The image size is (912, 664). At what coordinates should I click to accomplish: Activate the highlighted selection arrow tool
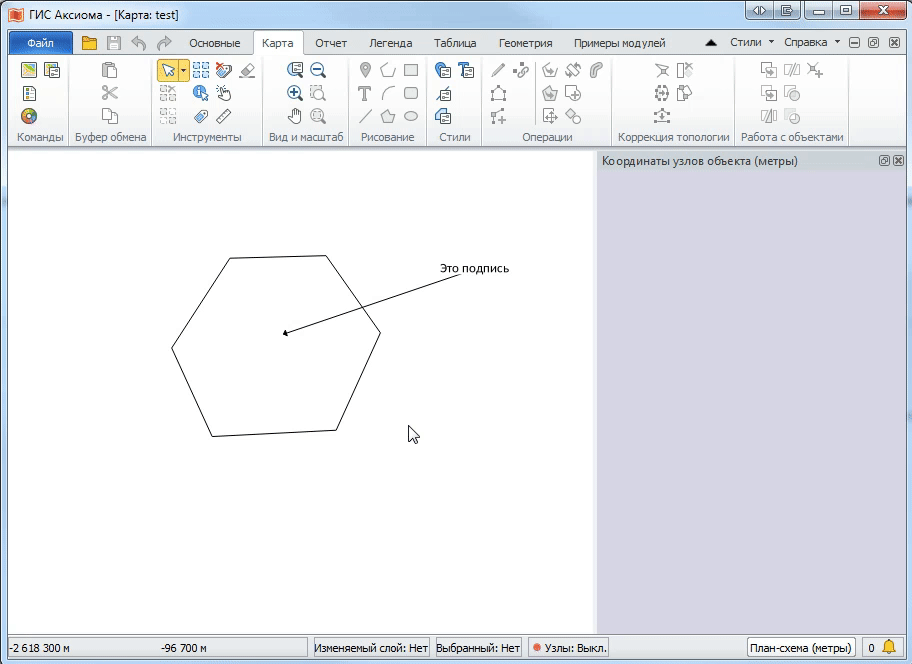pyautogui.click(x=168, y=70)
